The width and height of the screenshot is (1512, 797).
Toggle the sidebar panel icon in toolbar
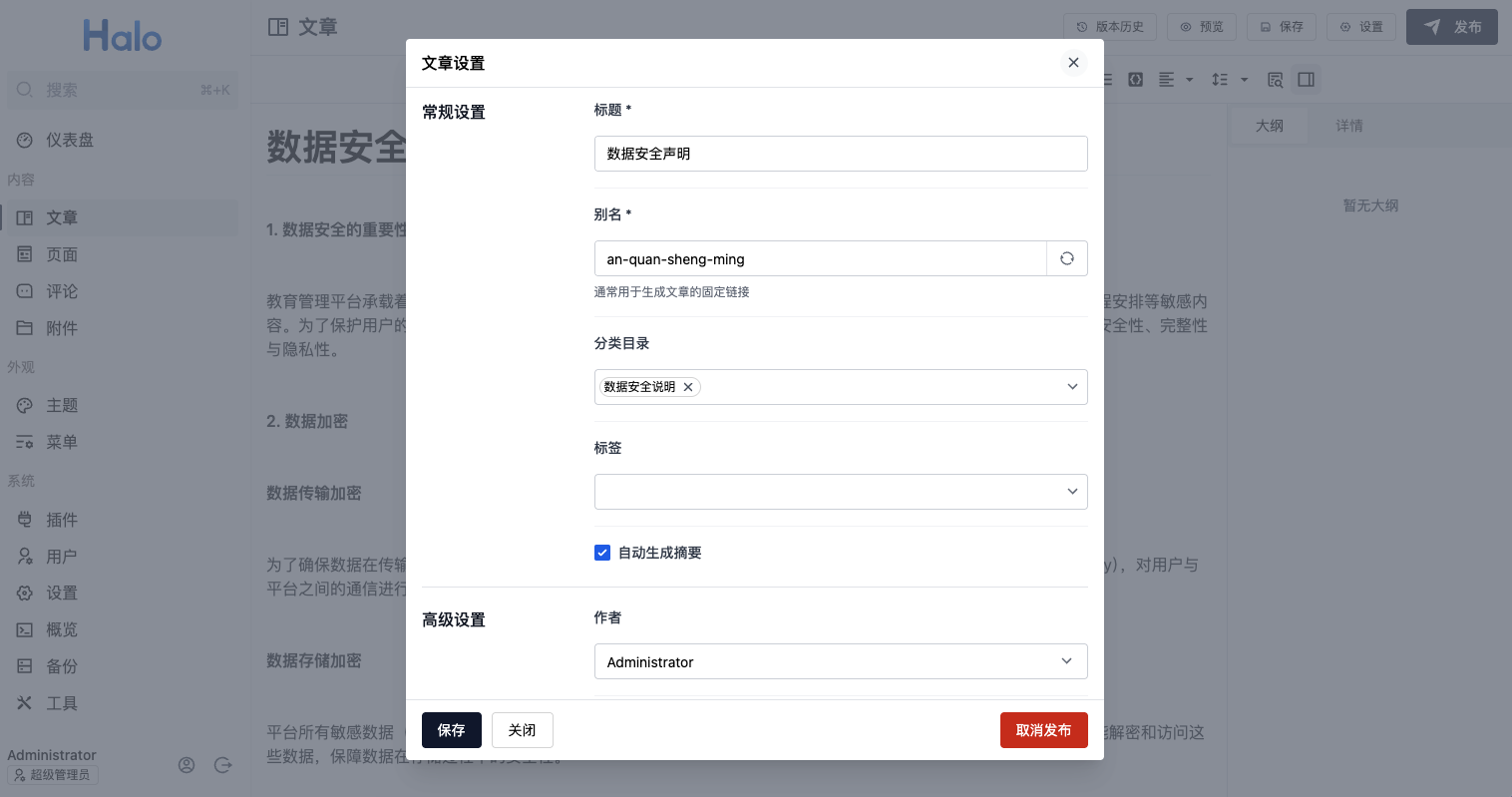point(1306,80)
